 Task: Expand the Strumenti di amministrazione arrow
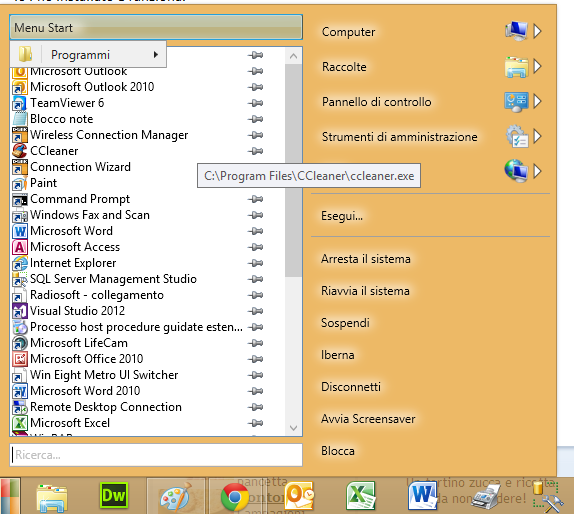pos(537,136)
